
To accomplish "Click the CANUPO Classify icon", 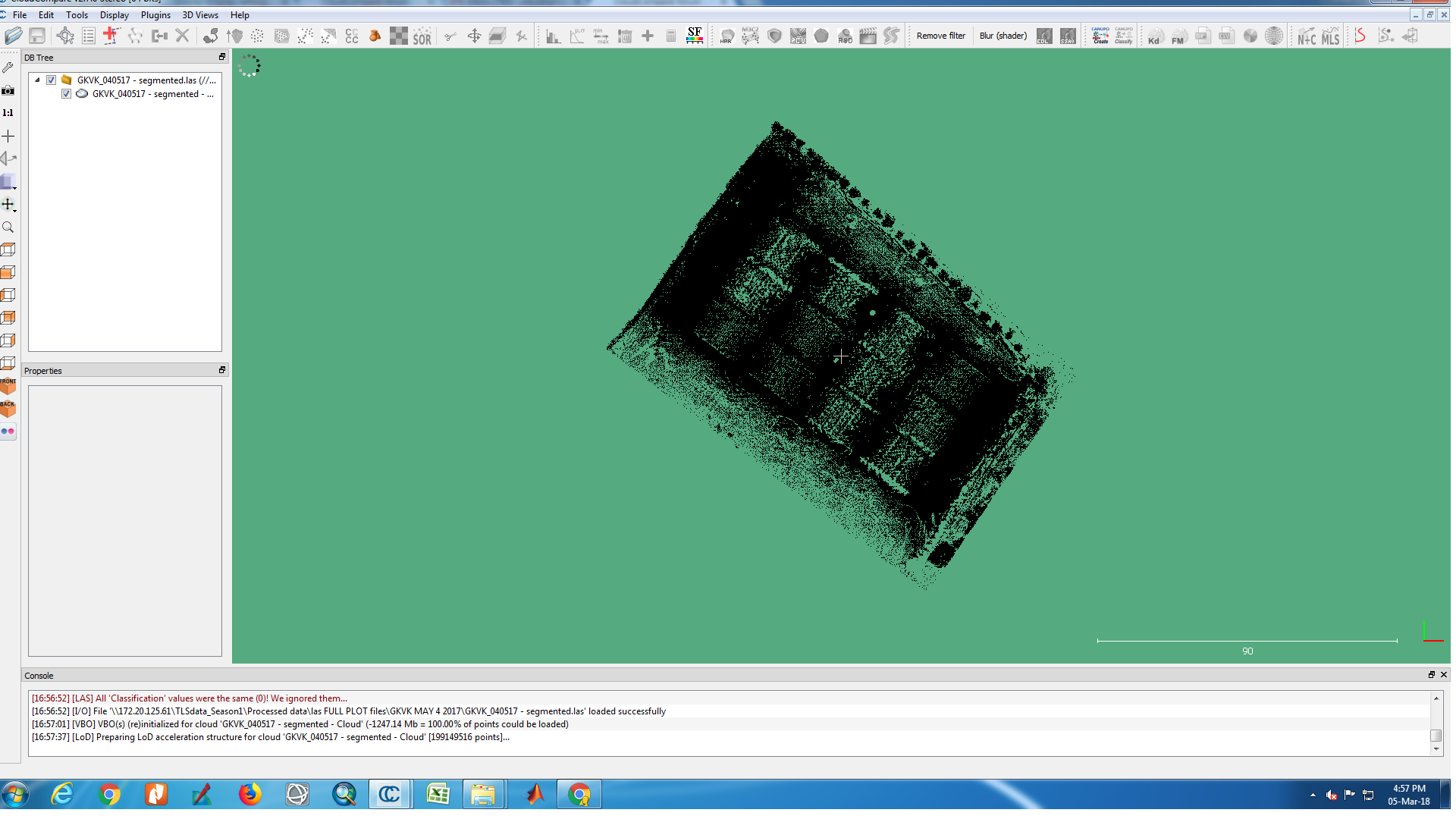I will 1124,36.
